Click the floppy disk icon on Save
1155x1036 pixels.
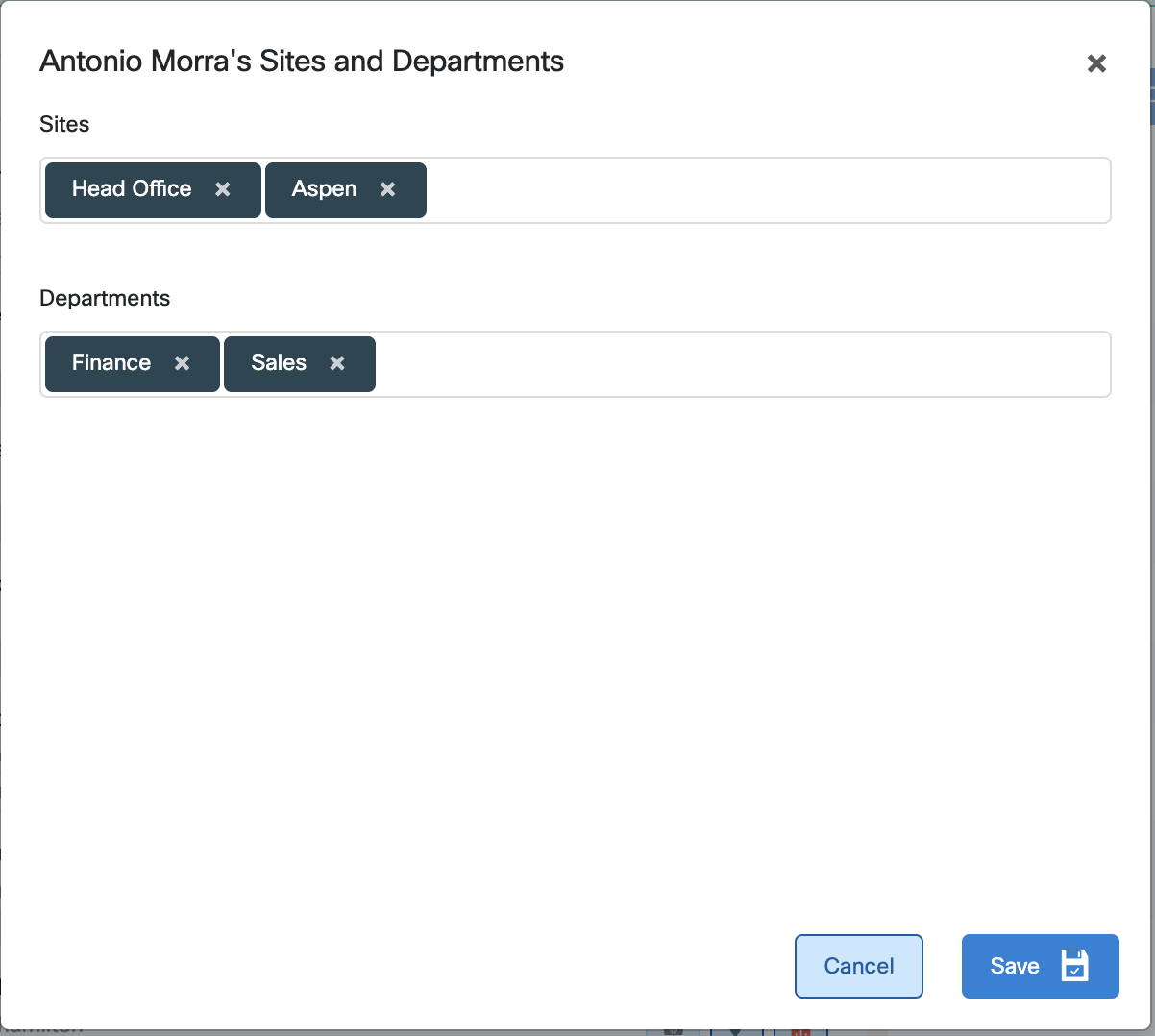coord(1075,966)
